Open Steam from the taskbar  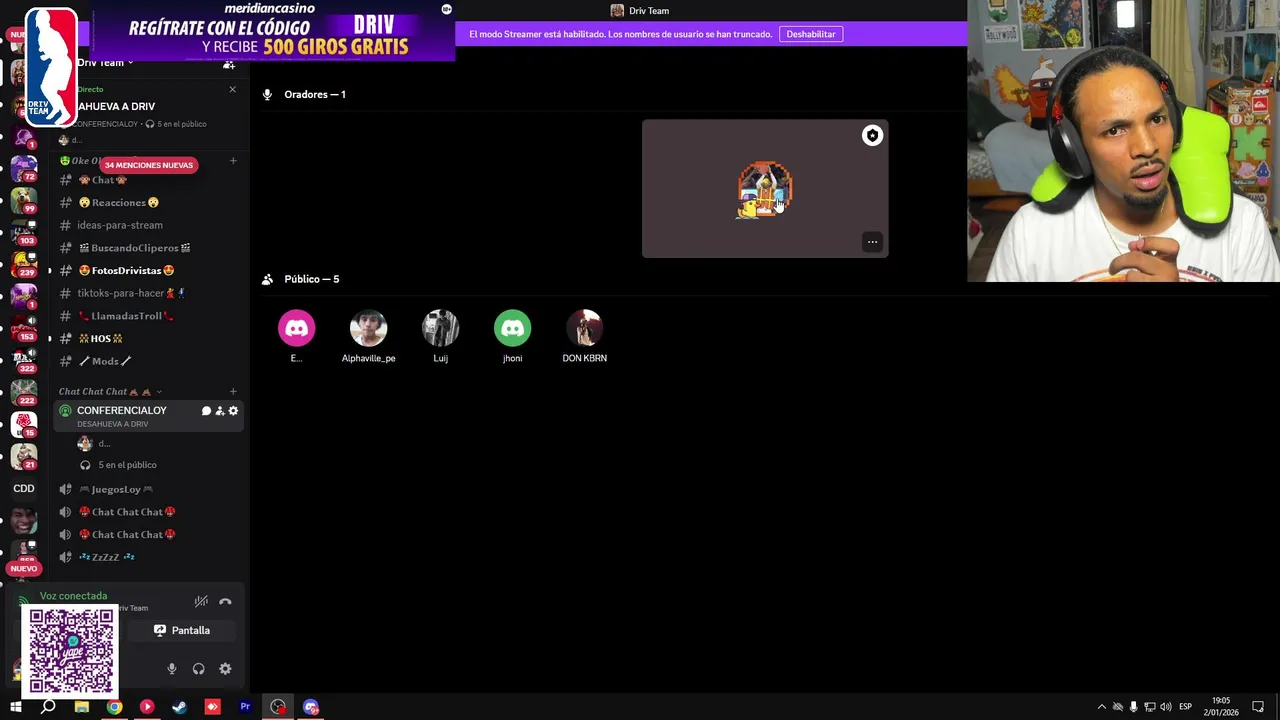pos(179,707)
